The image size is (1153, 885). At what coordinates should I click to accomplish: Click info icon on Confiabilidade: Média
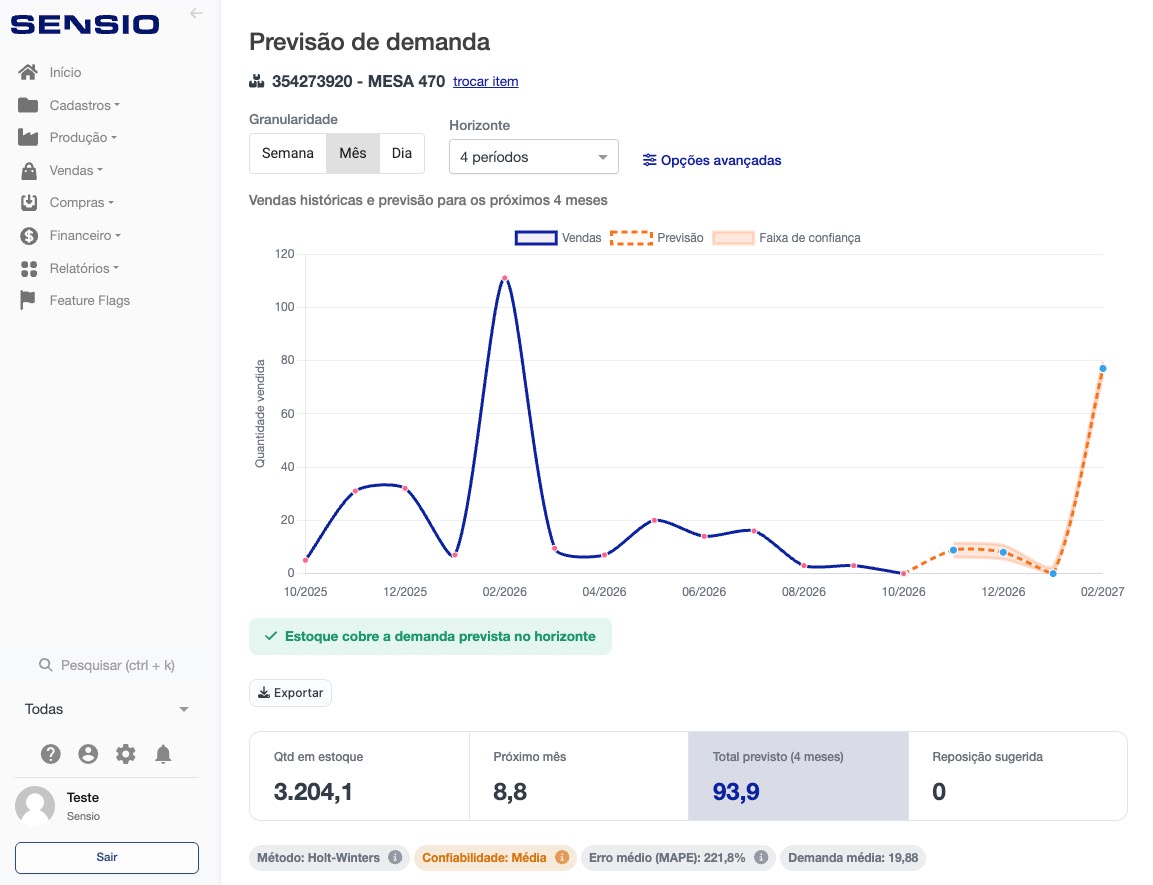[562, 858]
